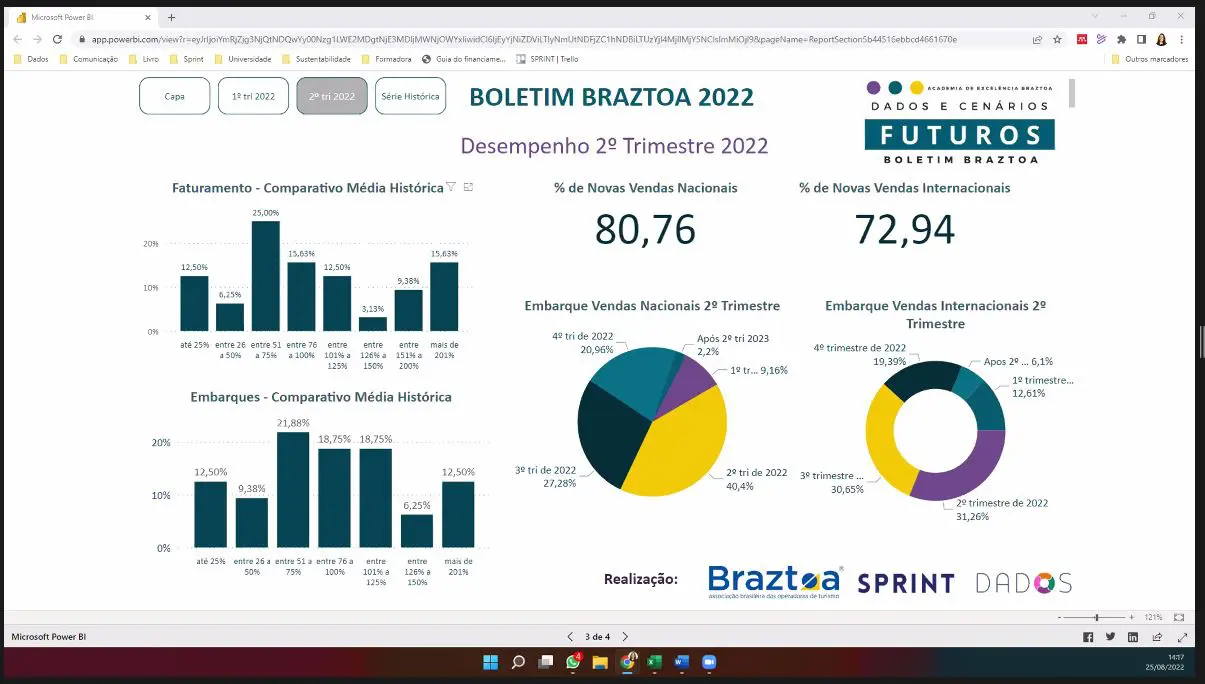Open filter icon on Faturamento chart

click(x=451, y=187)
